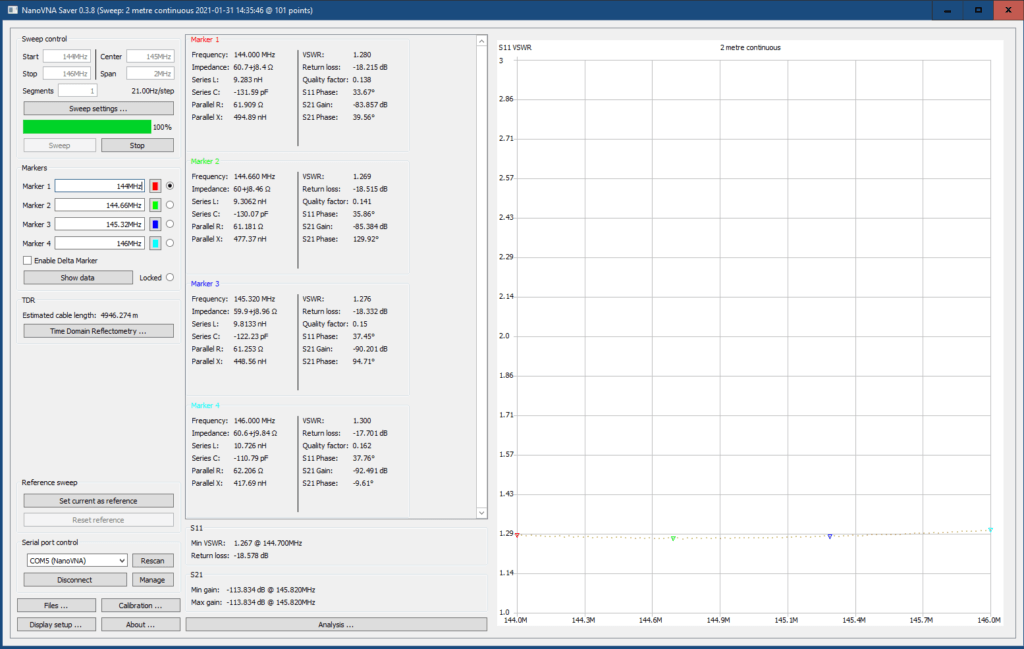Click the green Marker 2 triangle on the chart

click(x=673, y=539)
